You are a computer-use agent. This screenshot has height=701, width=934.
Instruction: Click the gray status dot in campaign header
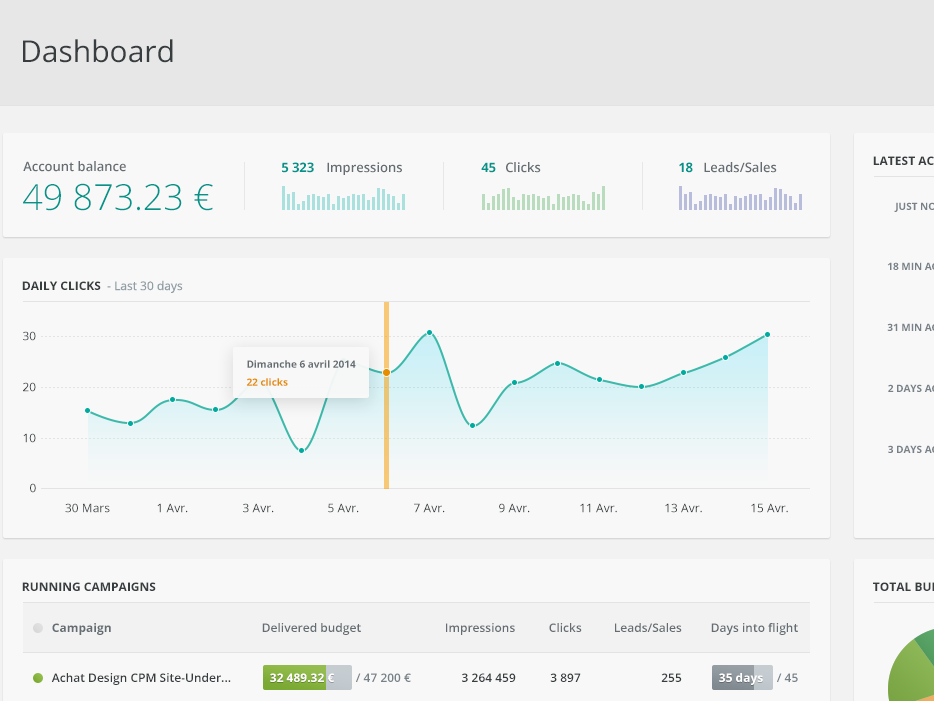[38, 628]
